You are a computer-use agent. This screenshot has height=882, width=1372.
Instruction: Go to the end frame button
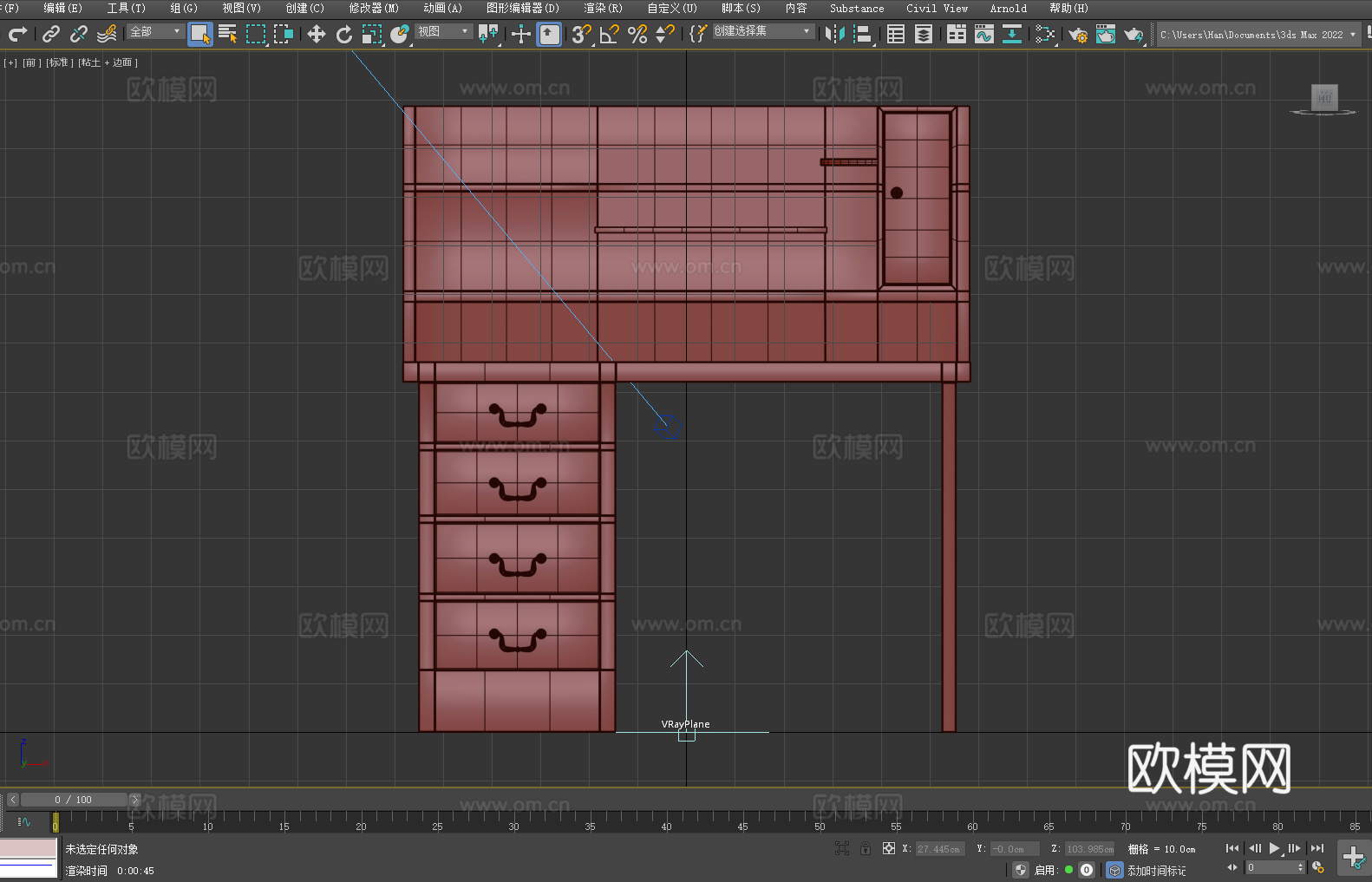(1317, 848)
